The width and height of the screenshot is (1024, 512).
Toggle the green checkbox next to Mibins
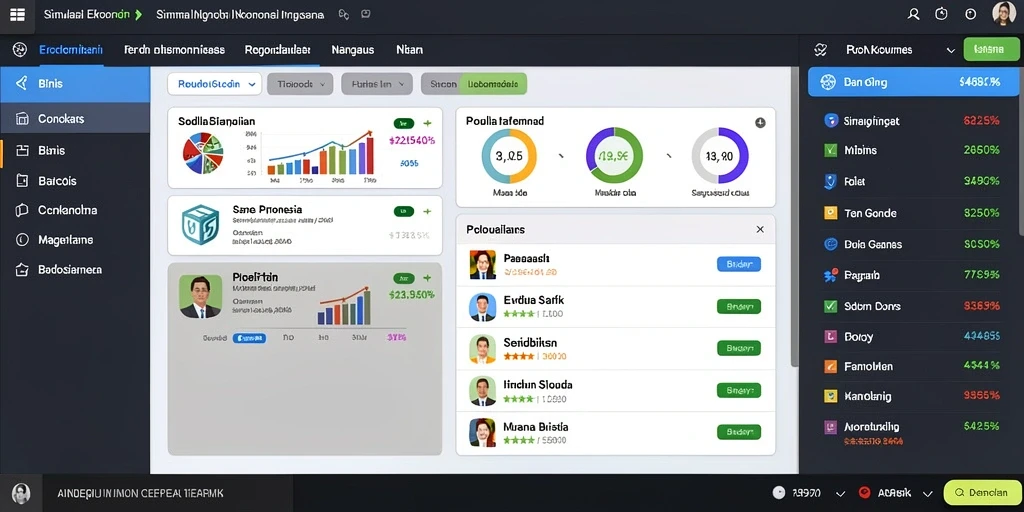pyautogui.click(x=831, y=150)
